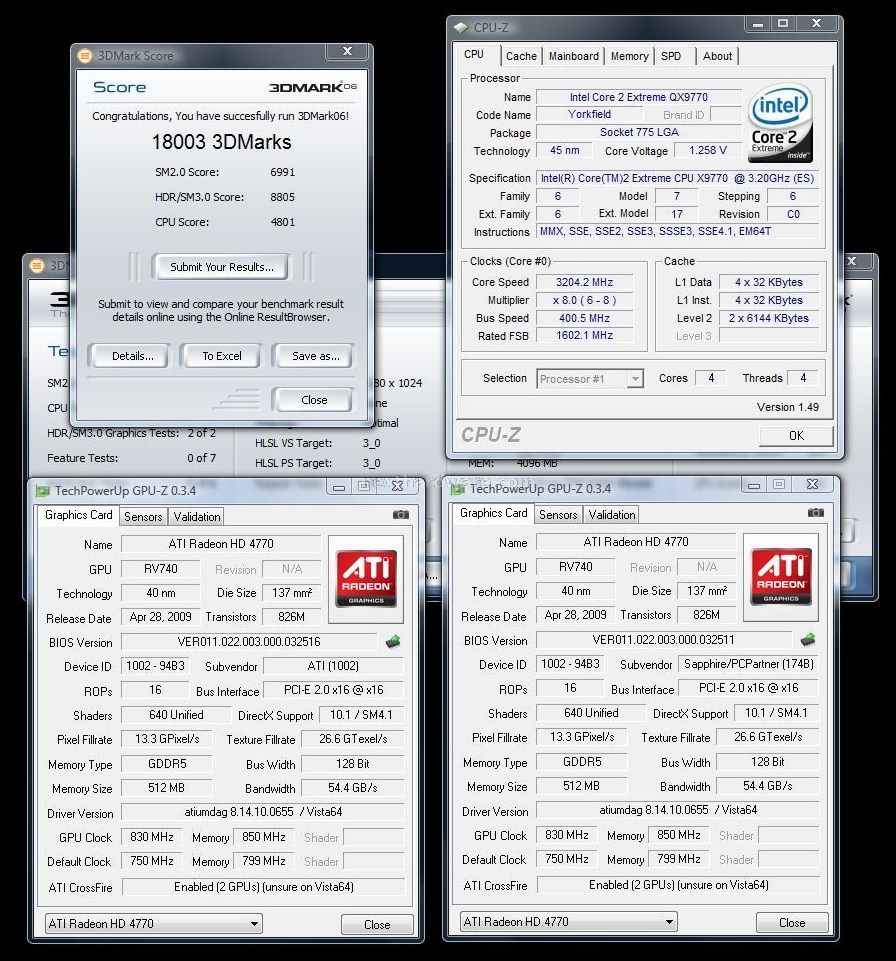Click BIOS save chip icon in left GPU-Z
The width and height of the screenshot is (896, 961).
(x=393, y=642)
